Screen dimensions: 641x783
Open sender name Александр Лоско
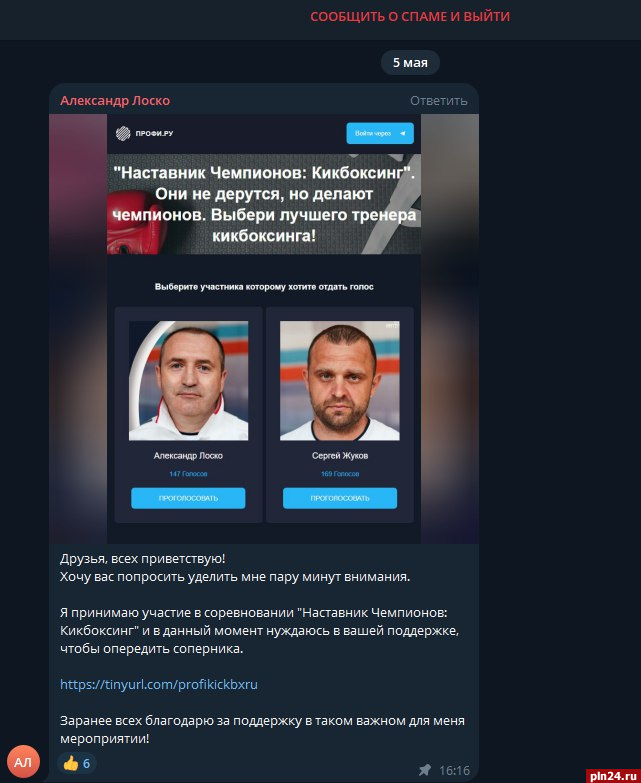[115, 100]
